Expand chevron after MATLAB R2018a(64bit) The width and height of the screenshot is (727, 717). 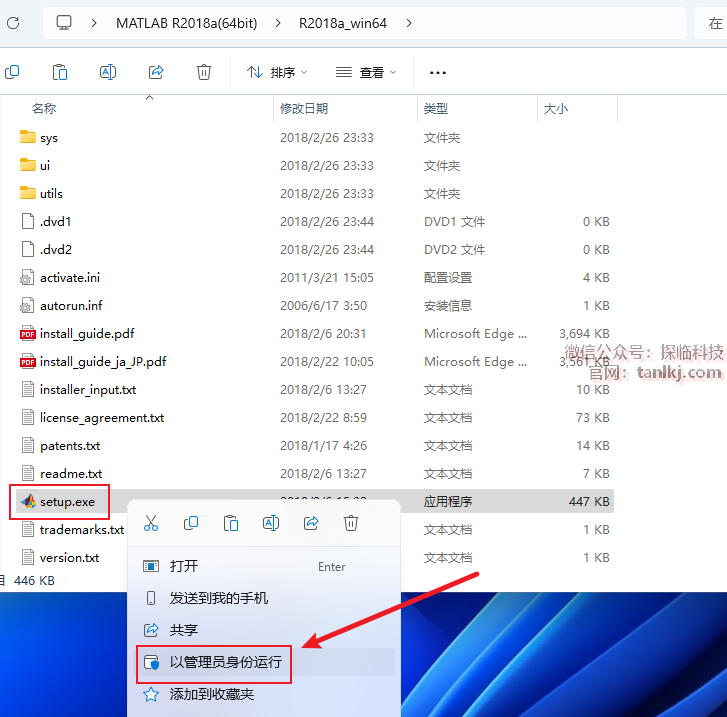278,23
